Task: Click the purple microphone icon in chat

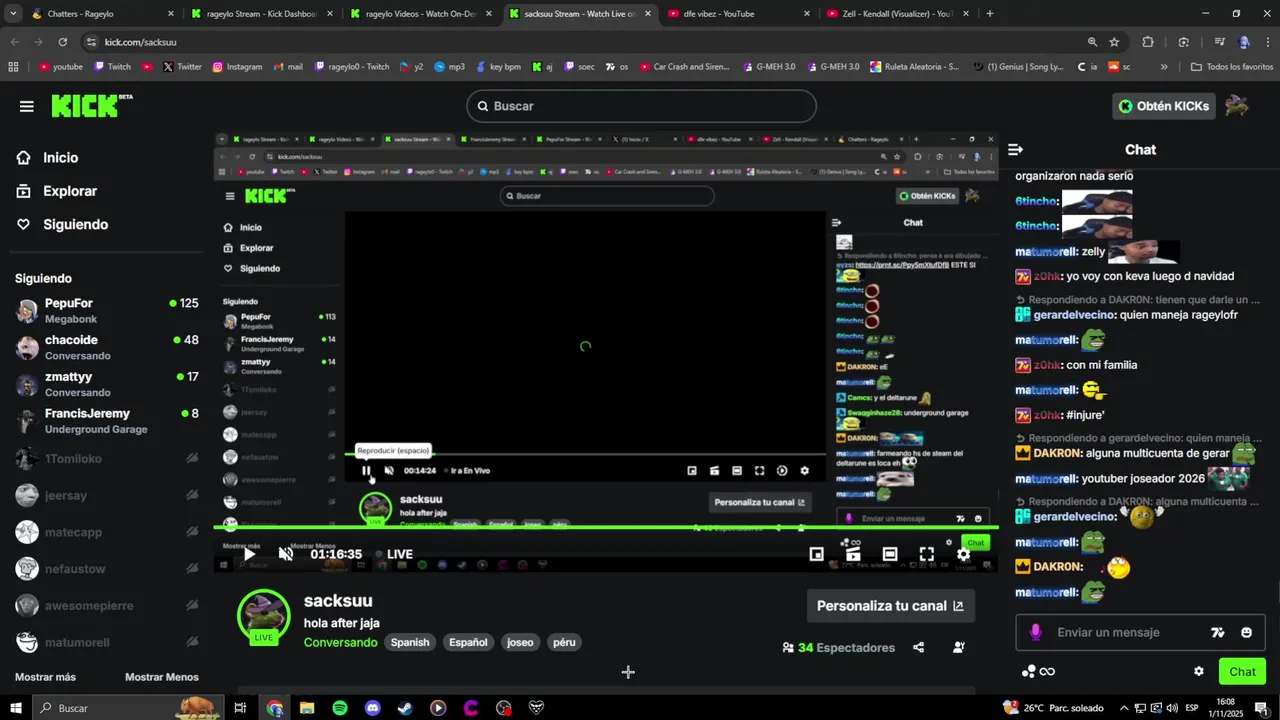Action: [1035, 632]
